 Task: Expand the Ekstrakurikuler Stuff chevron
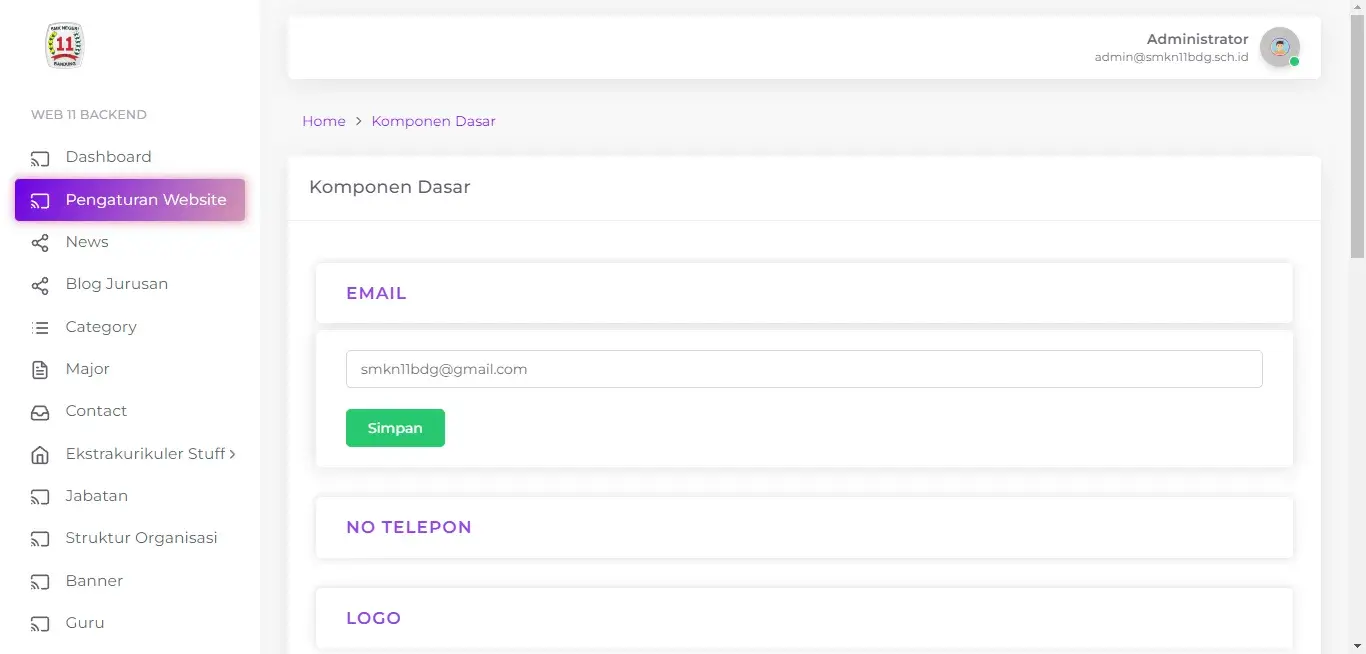pyautogui.click(x=233, y=454)
